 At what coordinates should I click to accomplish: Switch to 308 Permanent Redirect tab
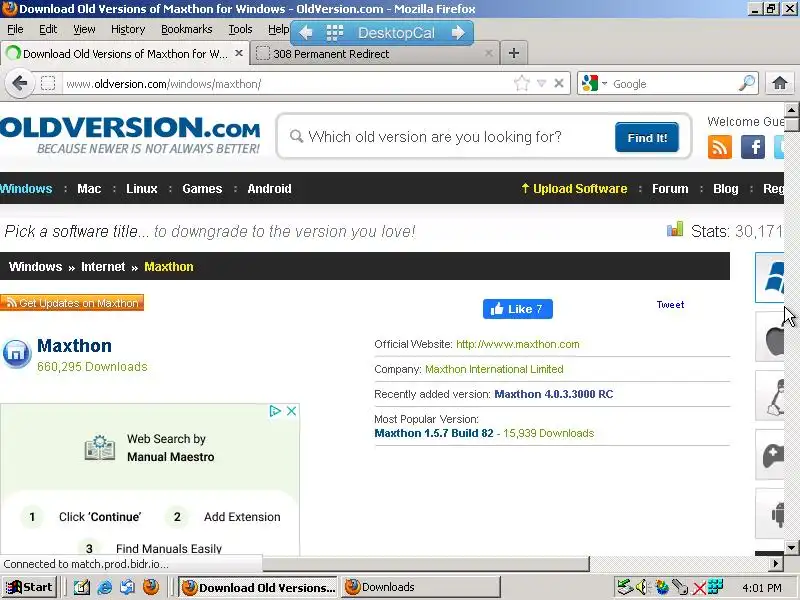tap(375, 54)
